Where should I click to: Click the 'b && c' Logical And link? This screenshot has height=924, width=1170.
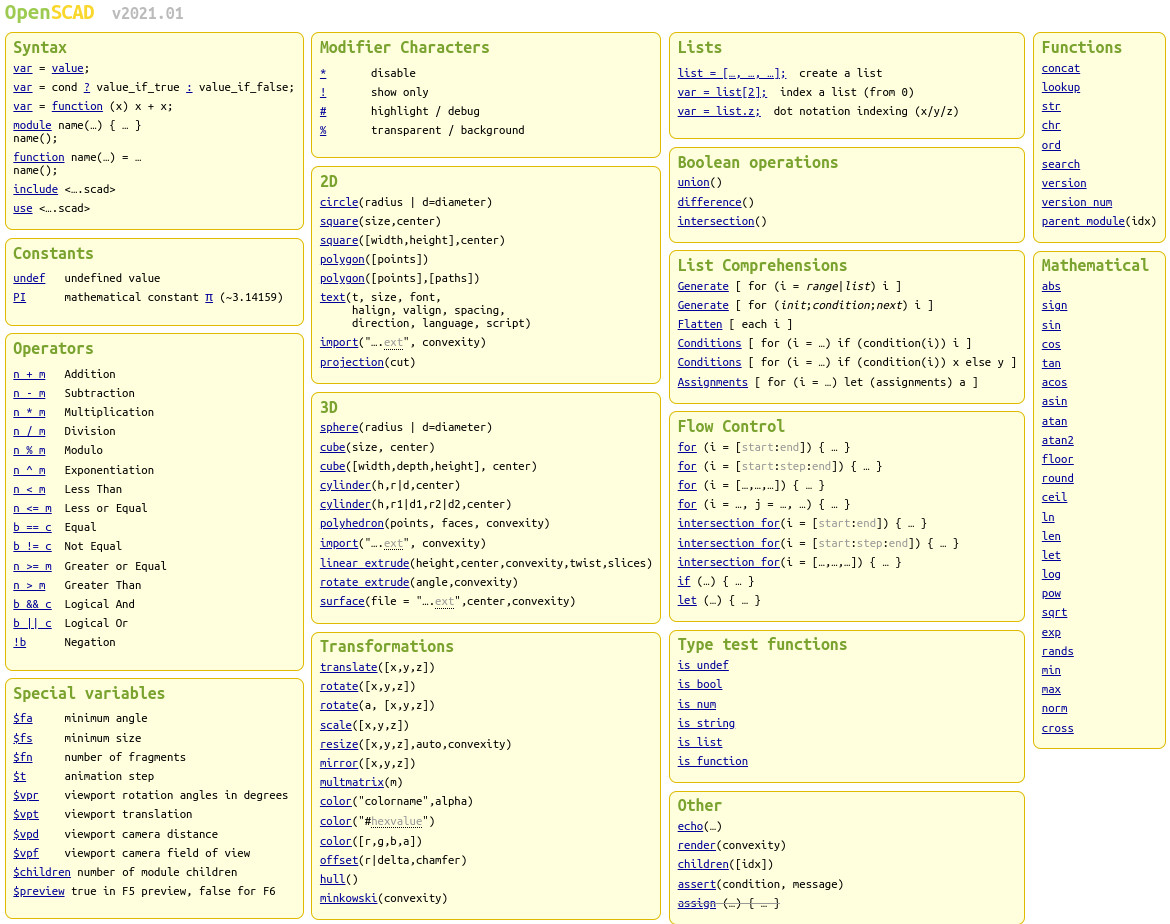[32, 605]
